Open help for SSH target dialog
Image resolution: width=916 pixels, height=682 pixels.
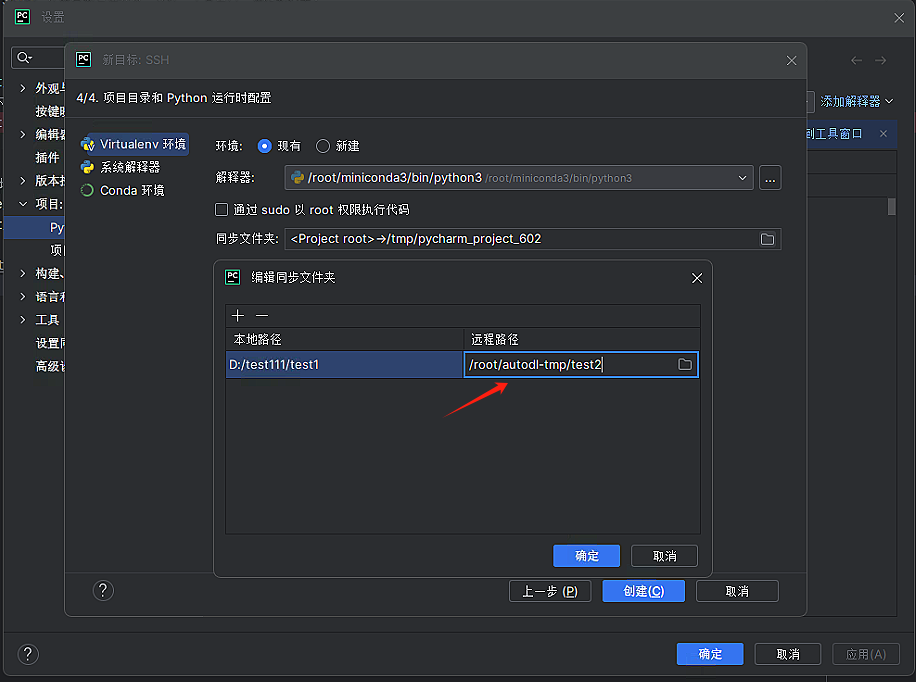pos(103,591)
